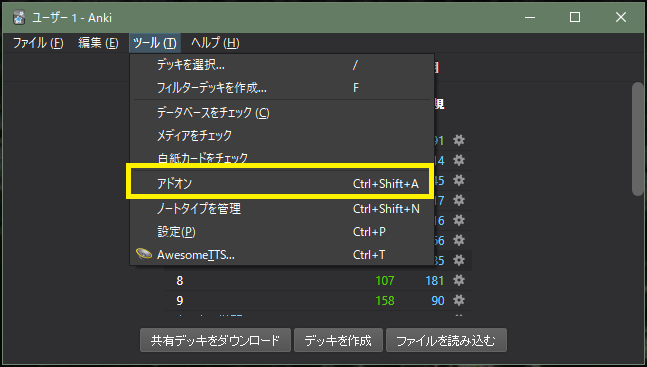Click the green count 158
The width and height of the screenshot is (647, 367).
(x=385, y=301)
